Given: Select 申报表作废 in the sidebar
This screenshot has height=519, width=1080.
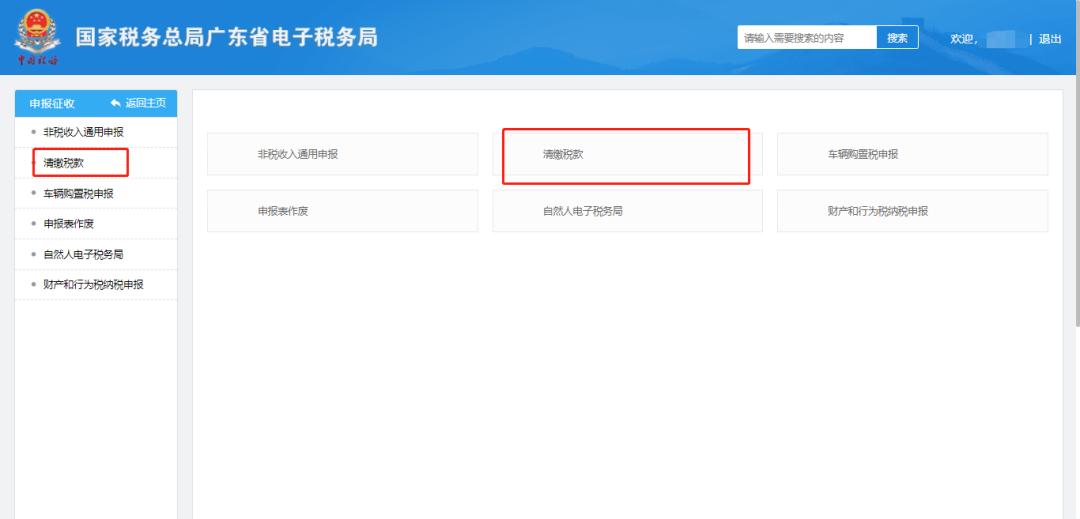Looking at the screenshot, I should click(68, 224).
